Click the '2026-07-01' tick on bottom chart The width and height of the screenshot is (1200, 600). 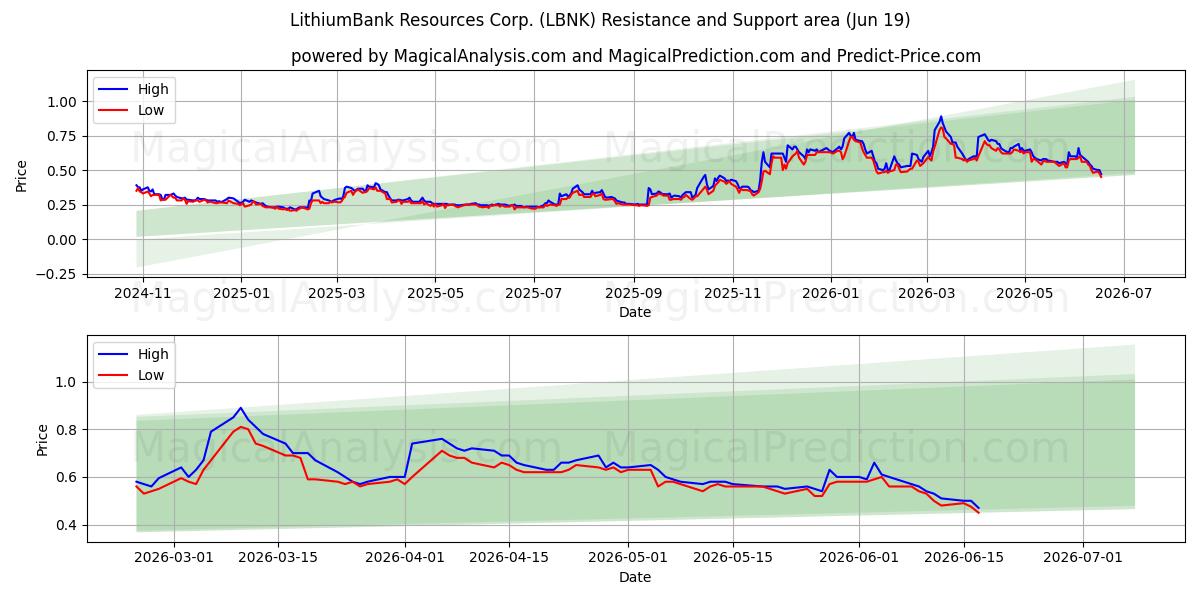(1083, 558)
